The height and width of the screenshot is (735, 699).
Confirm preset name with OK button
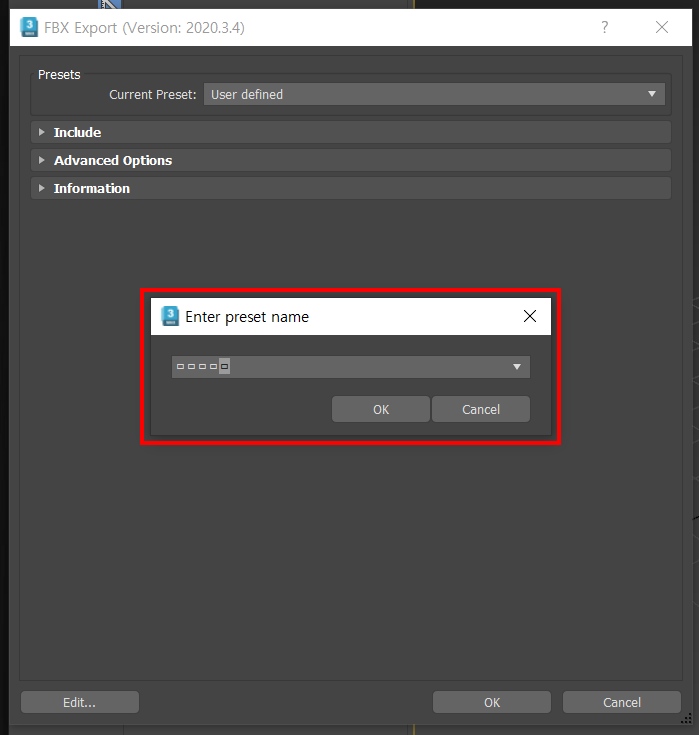[381, 409]
